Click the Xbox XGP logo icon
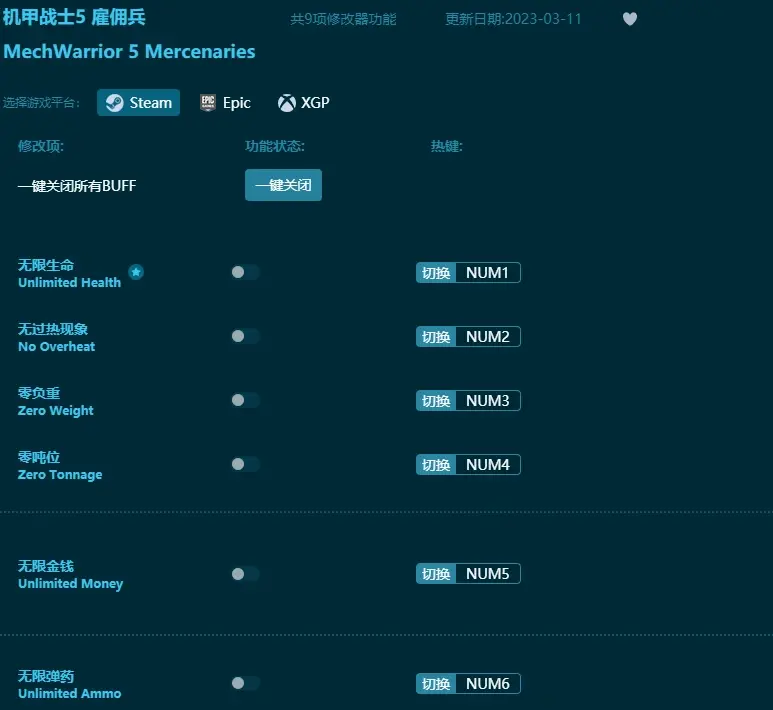The height and width of the screenshot is (710, 773). pos(286,103)
